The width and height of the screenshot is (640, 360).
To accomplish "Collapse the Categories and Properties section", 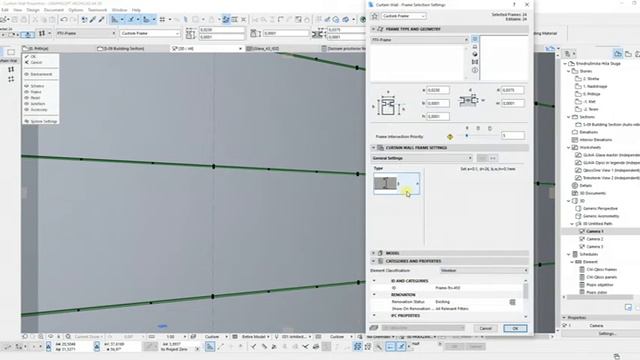I will pos(373,261).
